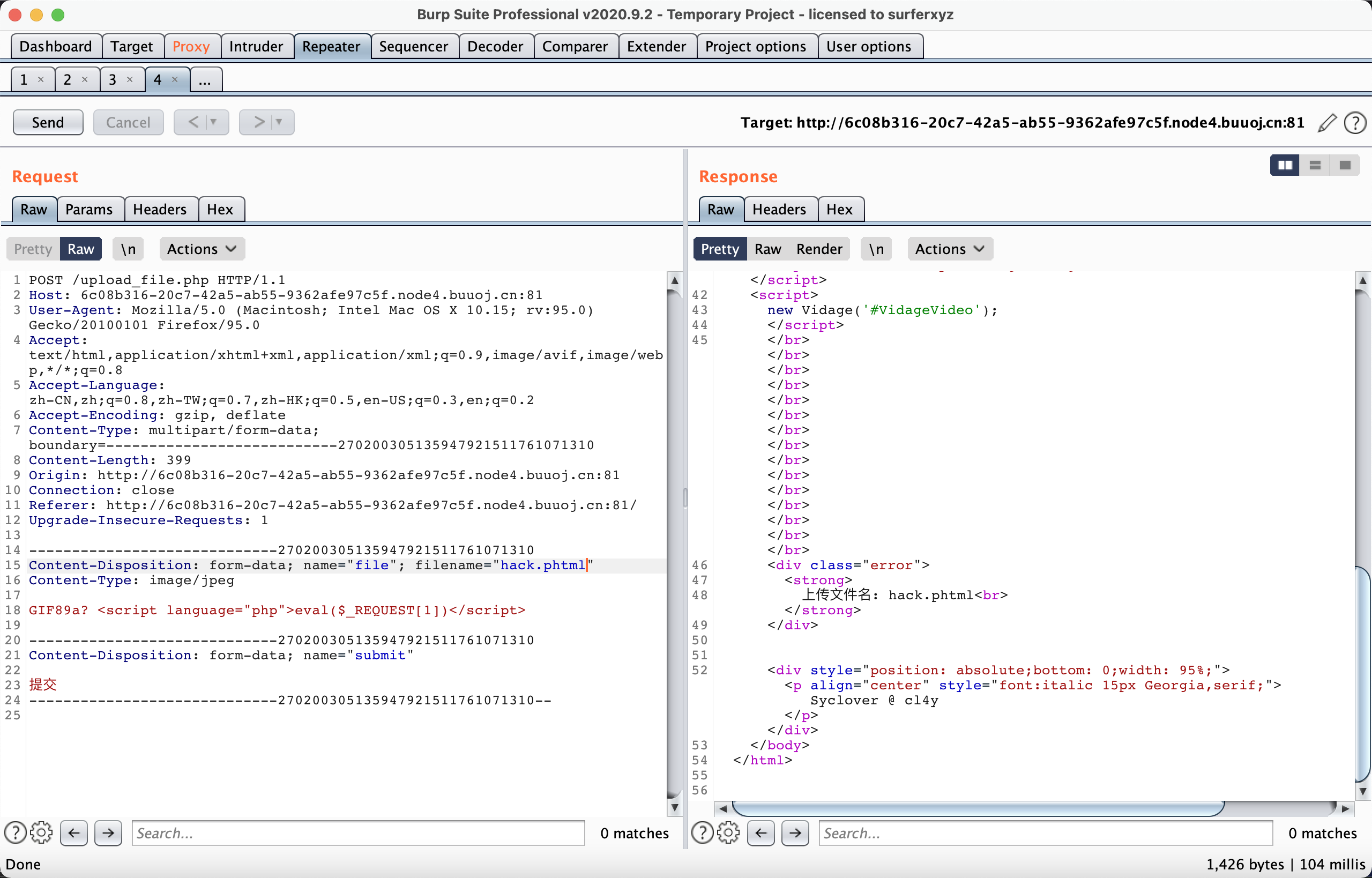
Task: Open response Actions dropdown
Action: point(950,249)
